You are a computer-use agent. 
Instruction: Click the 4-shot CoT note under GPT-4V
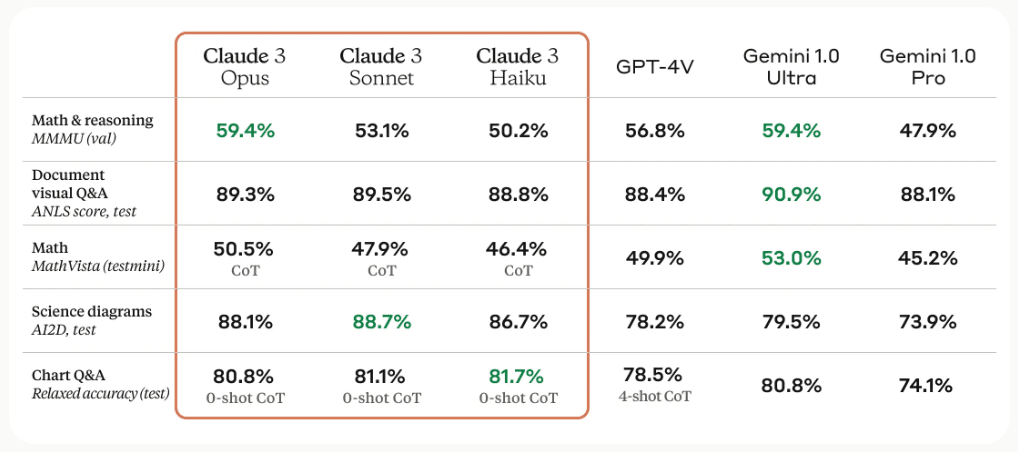654,395
